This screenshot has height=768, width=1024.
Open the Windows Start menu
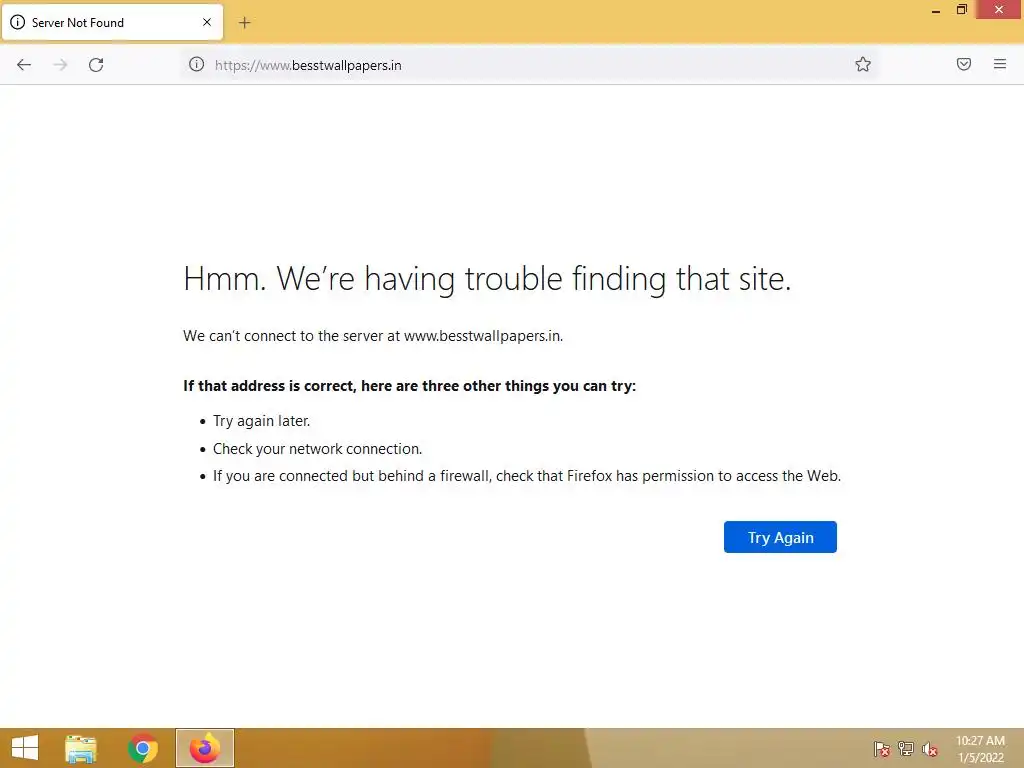25,748
